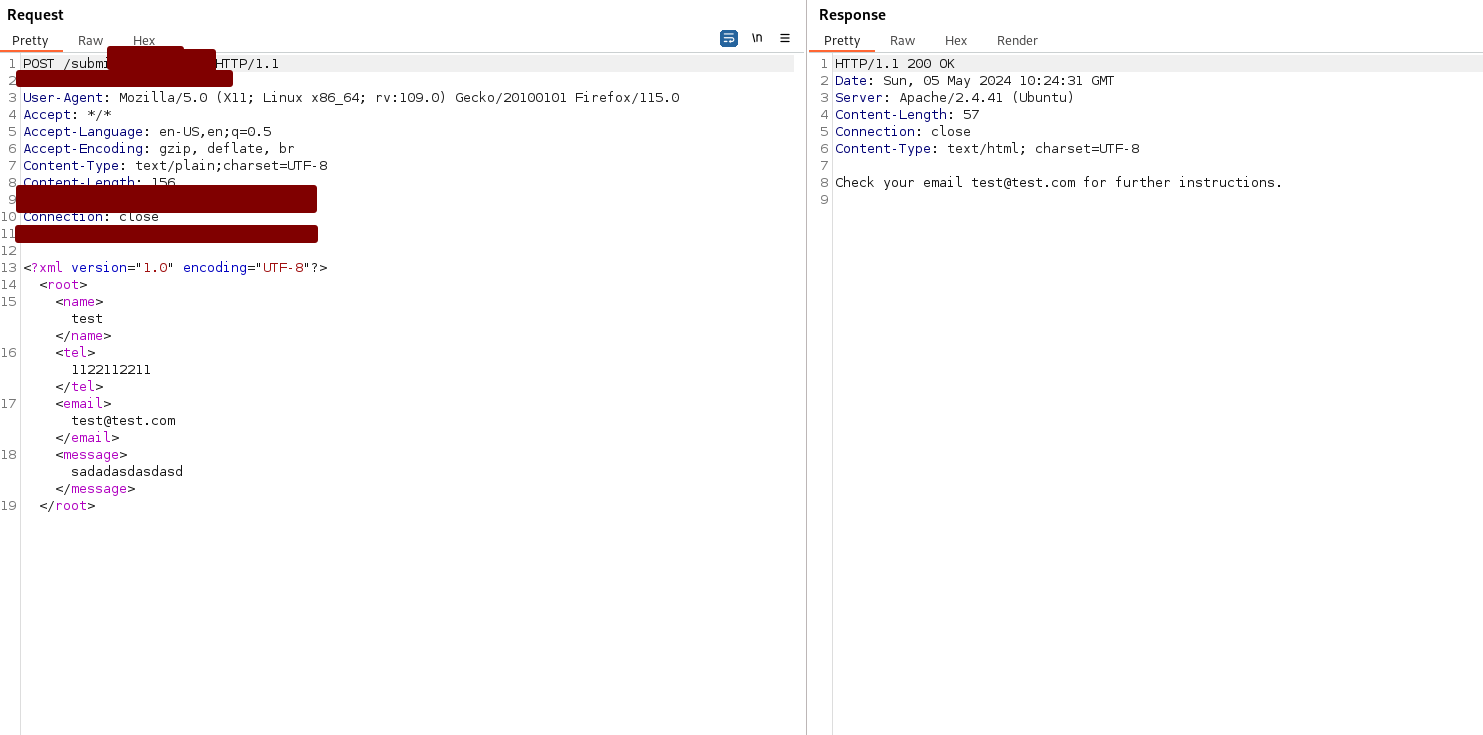Image resolution: width=1483 pixels, height=735 pixels.
Task: Open the Hex tab in Request panel
Action: [x=144, y=41]
